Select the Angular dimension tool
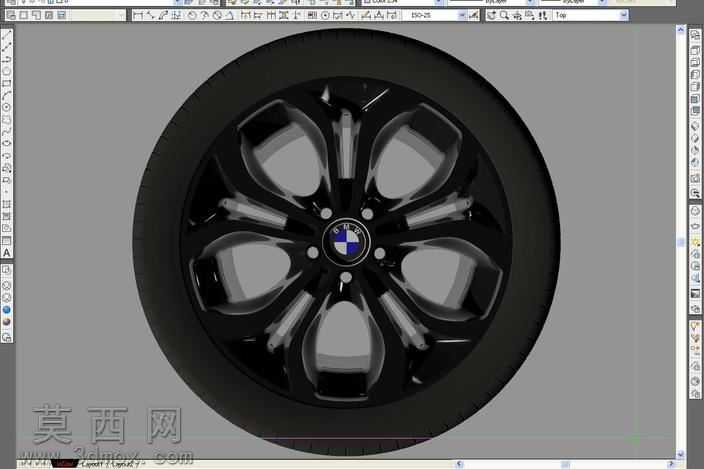This screenshot has height=469, width=704. pyautogui.click(x=230, y=15)
